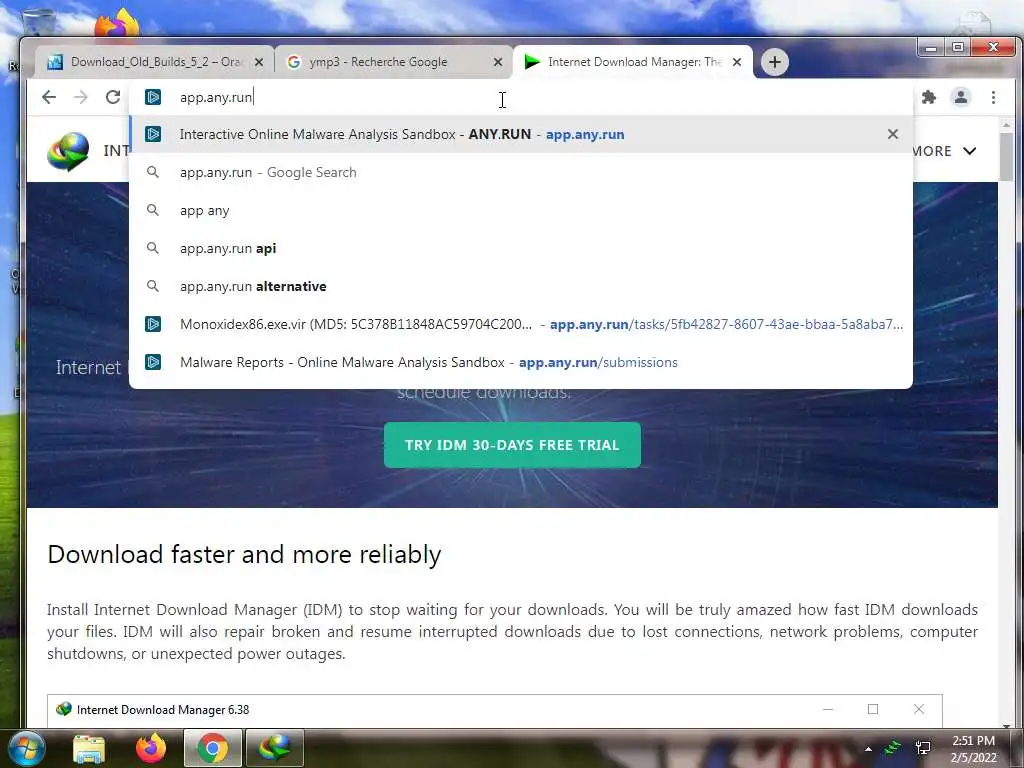Go back using the browser back arrow
This screenshot has height=768, width=1024.
[x=49, y=97]
